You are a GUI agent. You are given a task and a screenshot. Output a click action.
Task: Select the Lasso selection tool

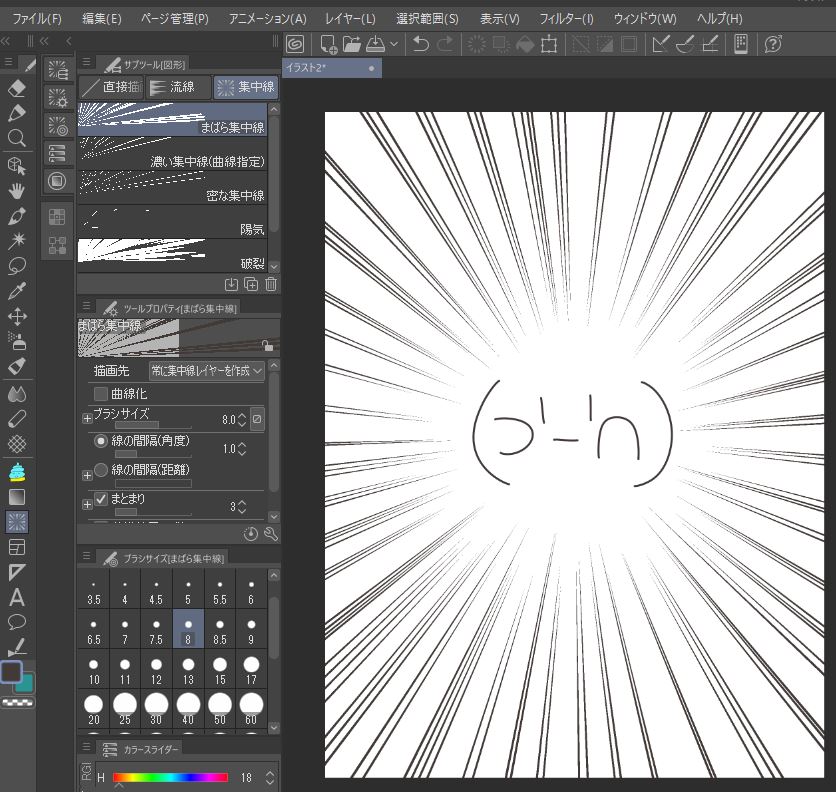[x=16, y=266]
